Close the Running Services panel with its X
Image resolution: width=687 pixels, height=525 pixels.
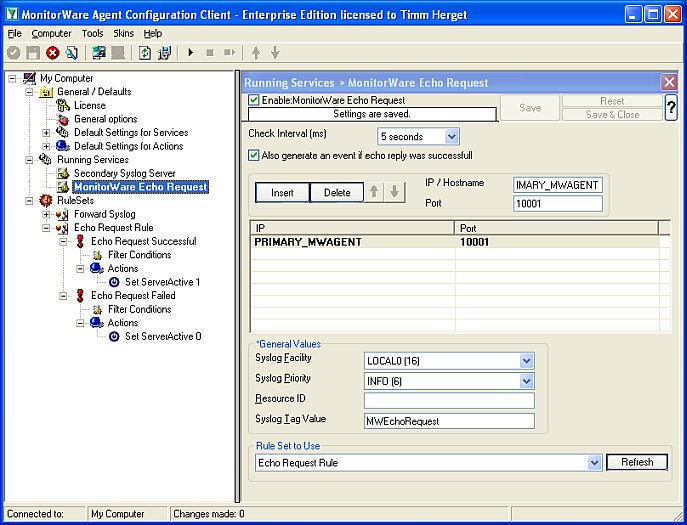[x=669, y=82]
